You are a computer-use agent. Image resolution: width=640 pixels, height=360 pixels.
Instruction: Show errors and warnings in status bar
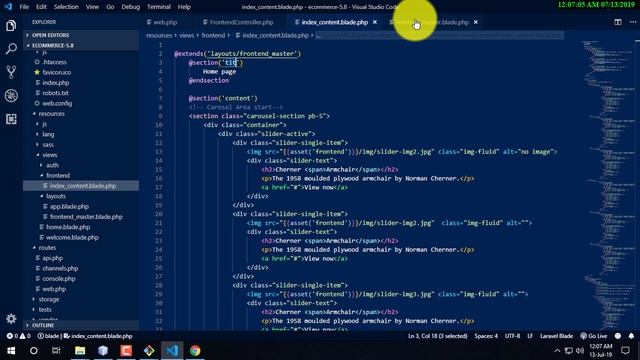pos(18,336)
